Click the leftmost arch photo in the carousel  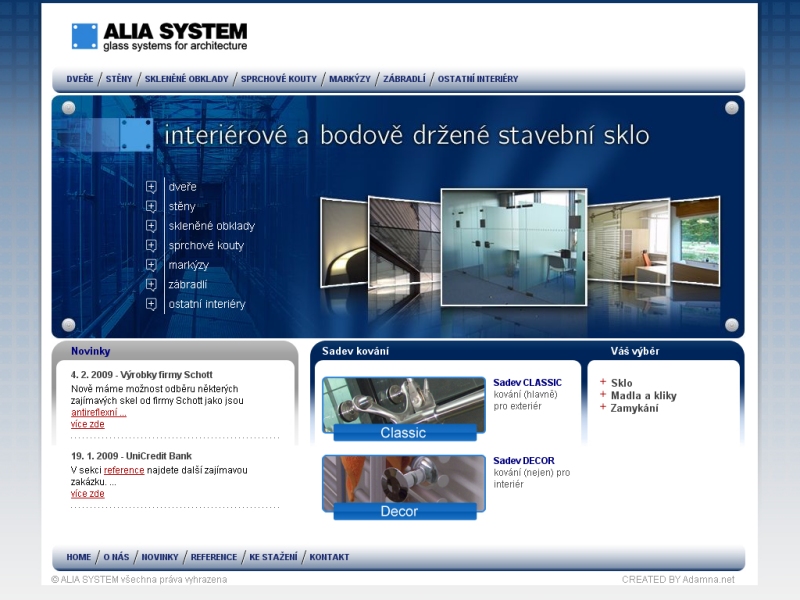pos(344,243)
